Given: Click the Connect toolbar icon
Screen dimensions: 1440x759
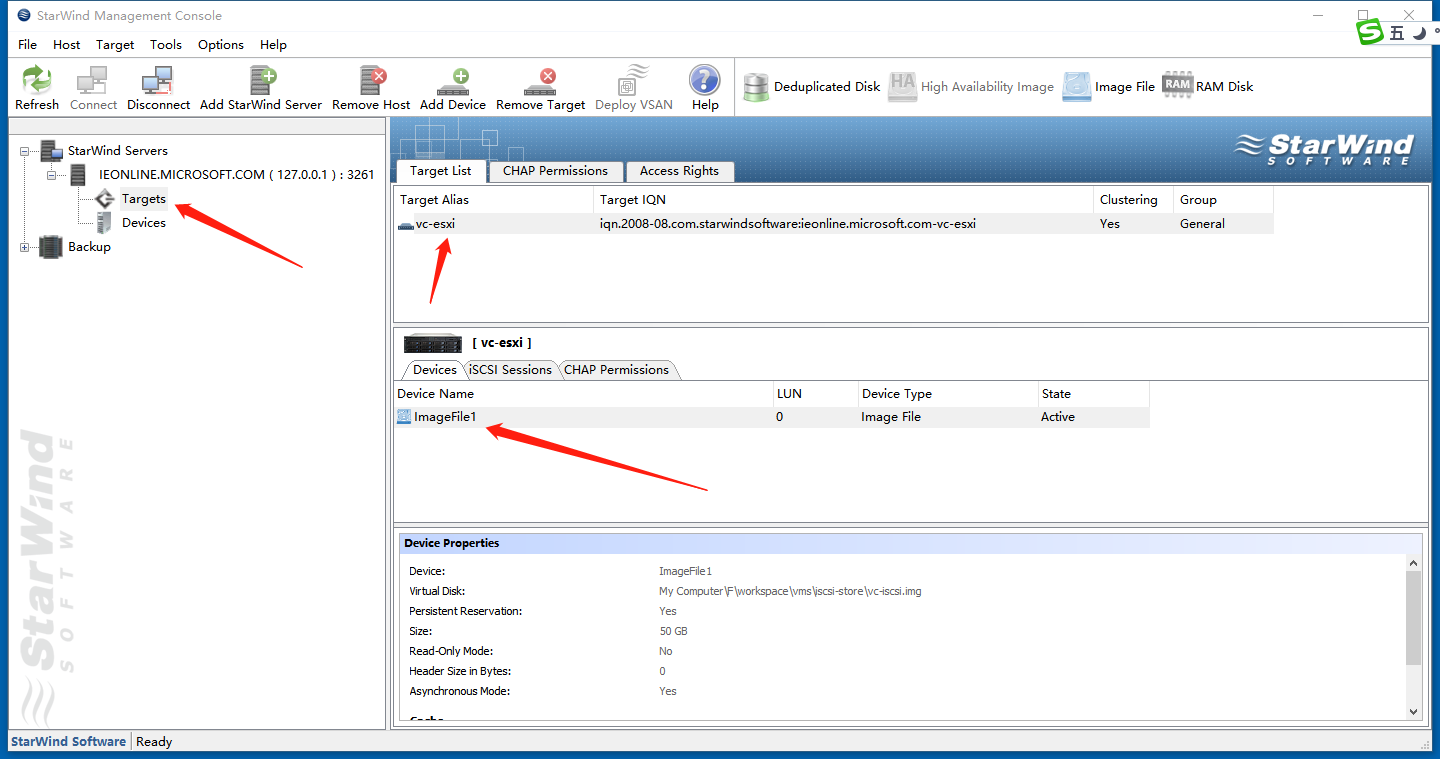Looking at the screenshot, I should pyautogui.click(x=93, y=81).
